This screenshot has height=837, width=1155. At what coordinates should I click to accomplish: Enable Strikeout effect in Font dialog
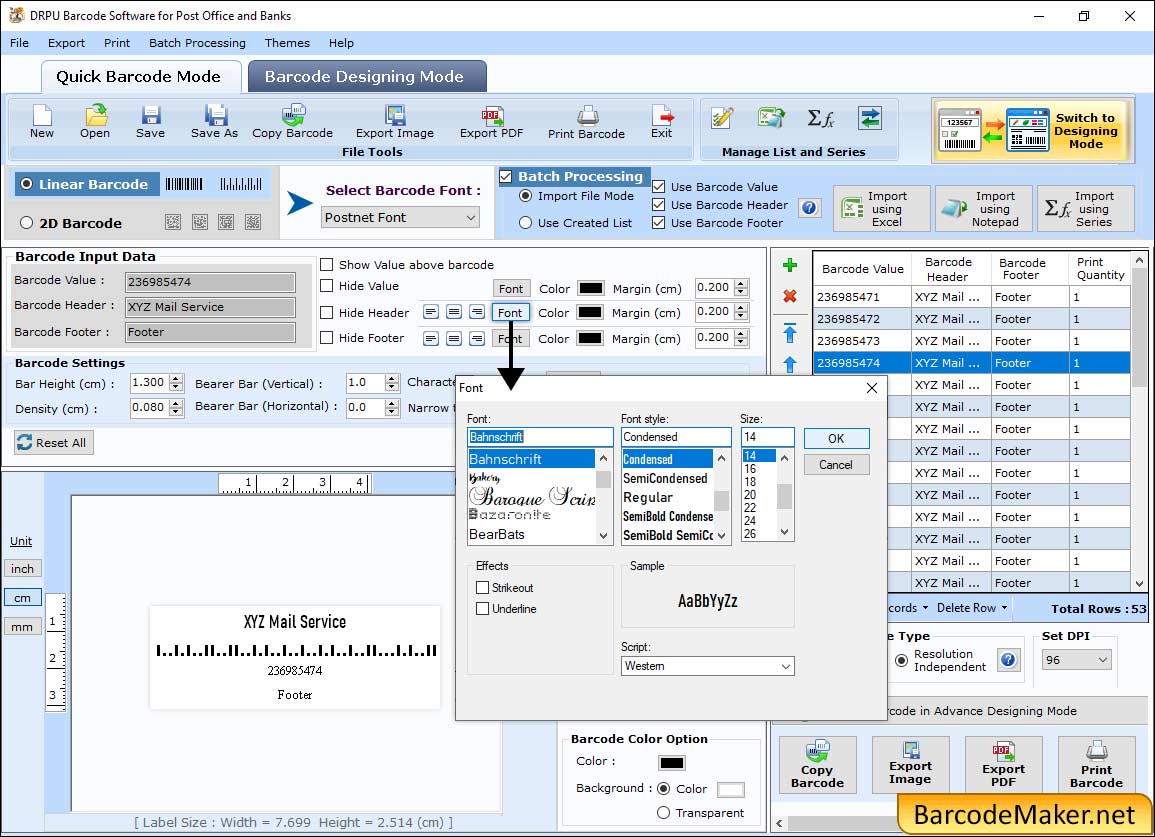coord(482,587)
